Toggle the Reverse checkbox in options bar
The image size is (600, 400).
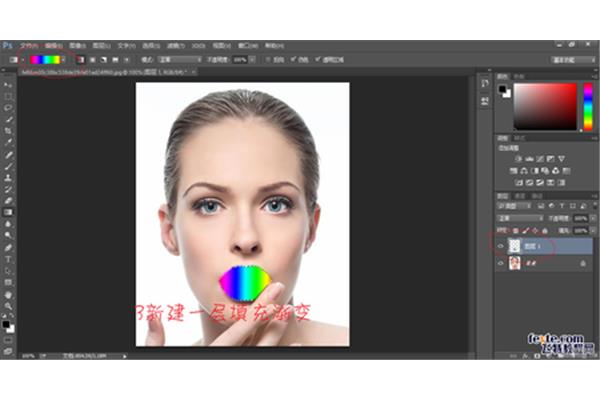(x=268, y=60)
